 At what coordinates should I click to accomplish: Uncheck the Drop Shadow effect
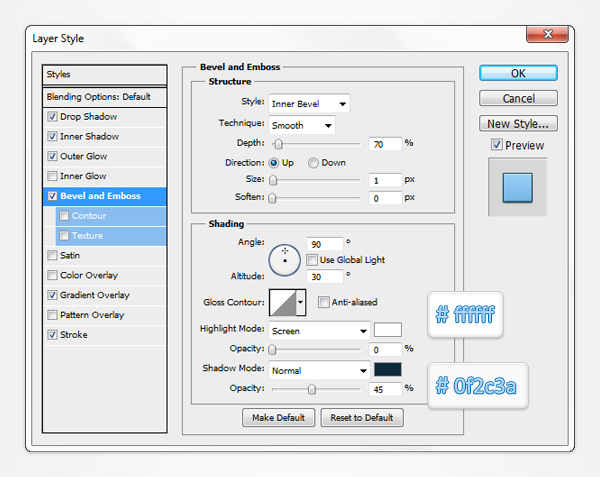click(x=52, y=117)
